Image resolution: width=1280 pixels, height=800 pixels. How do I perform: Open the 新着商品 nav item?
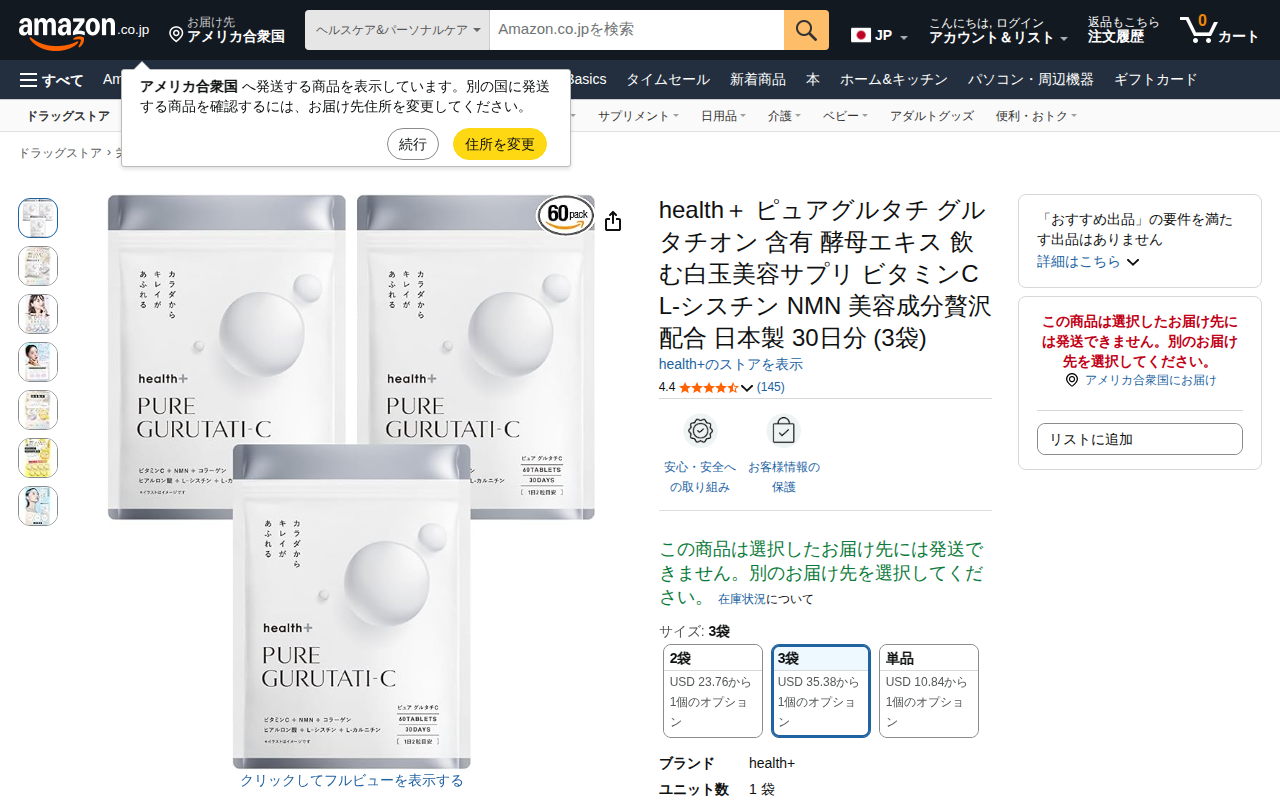(758, 80)
